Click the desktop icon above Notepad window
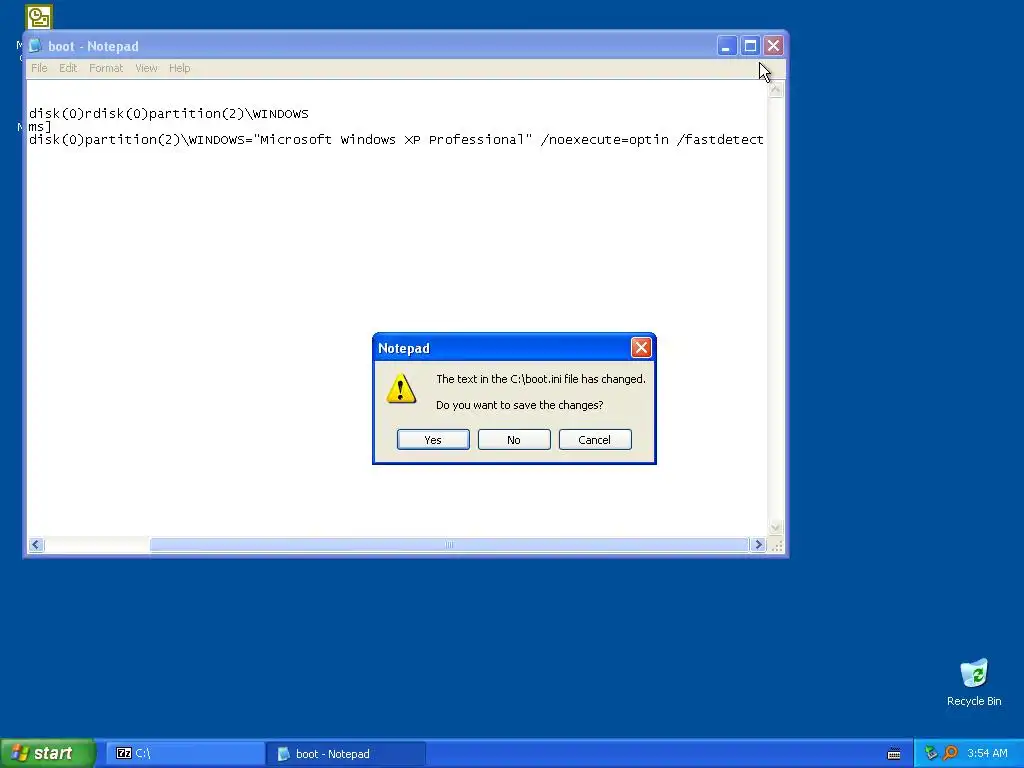1024x768 pixels. point(39,16)
